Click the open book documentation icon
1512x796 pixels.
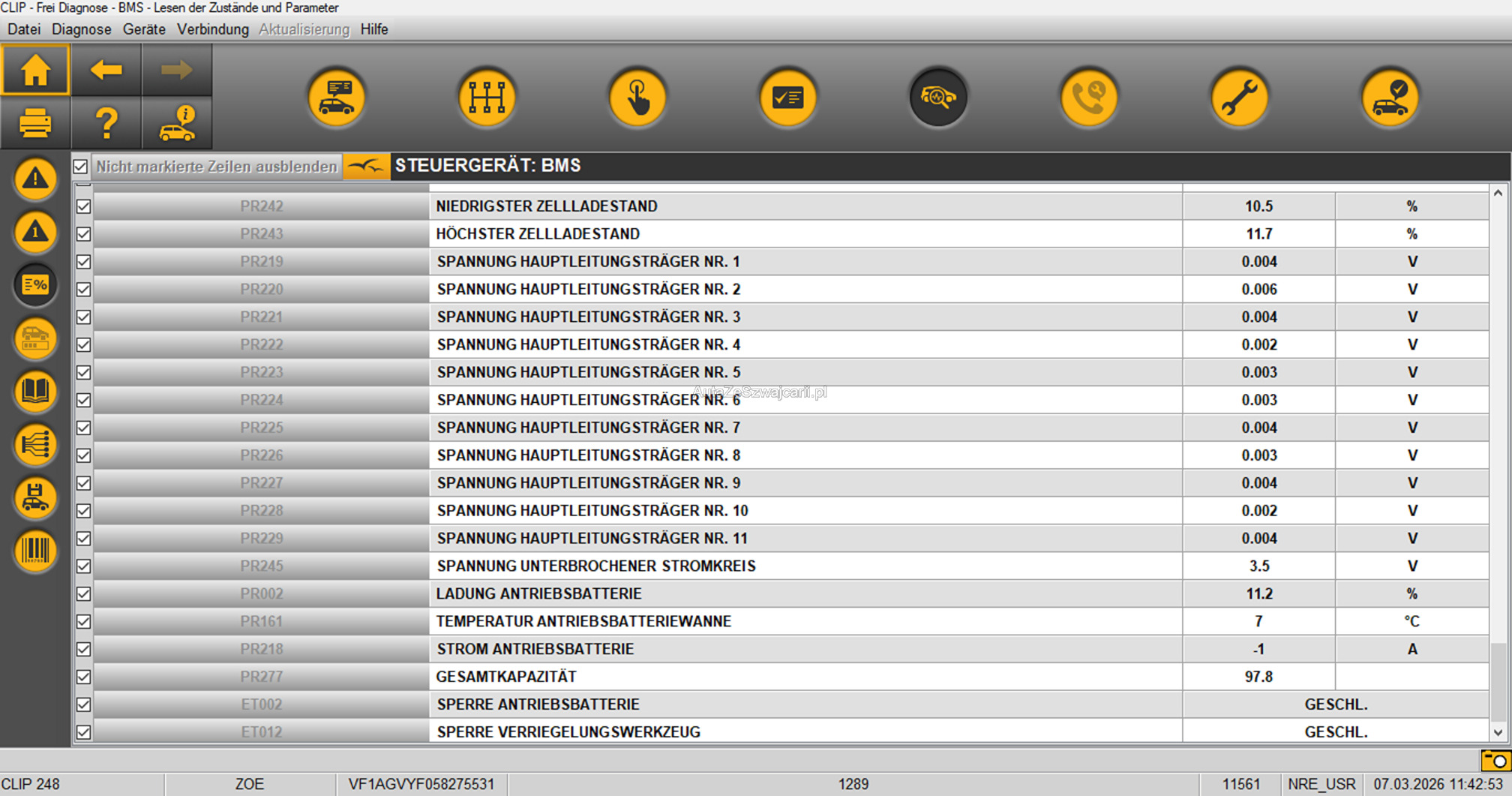35,391
